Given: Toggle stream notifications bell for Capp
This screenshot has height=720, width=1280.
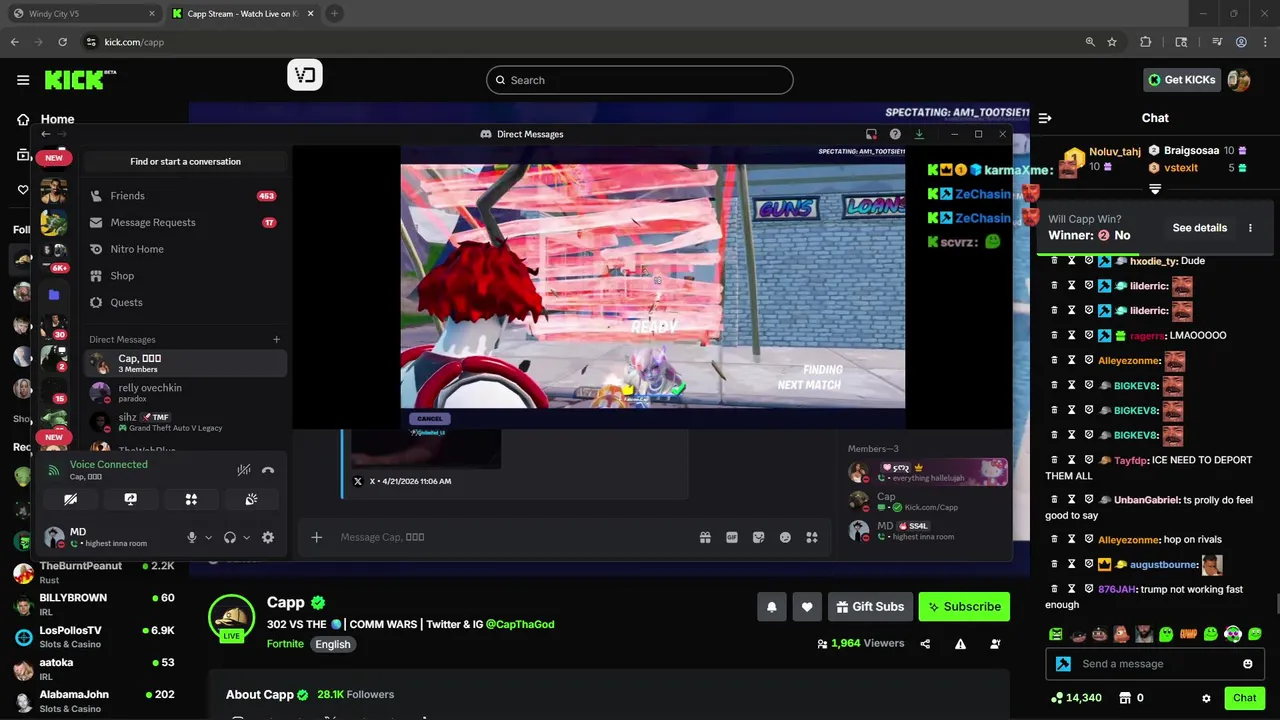Looking at the screenshot, I should 772,606.
